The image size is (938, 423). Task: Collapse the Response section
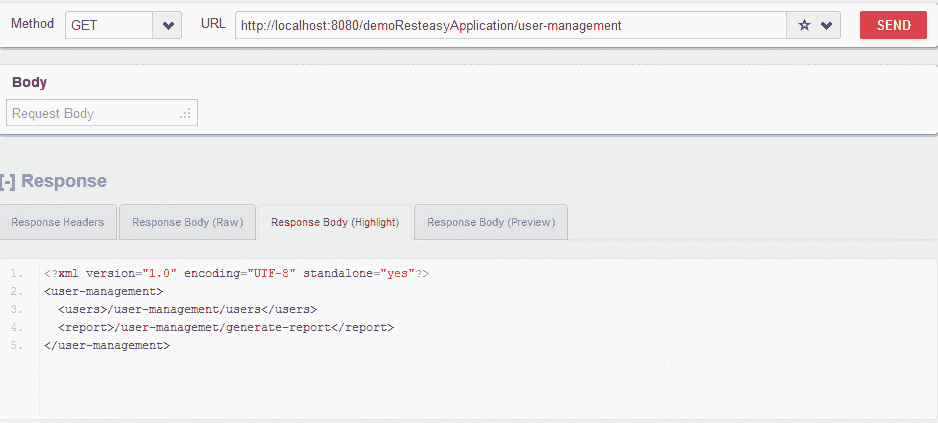(x=8, y=181)
